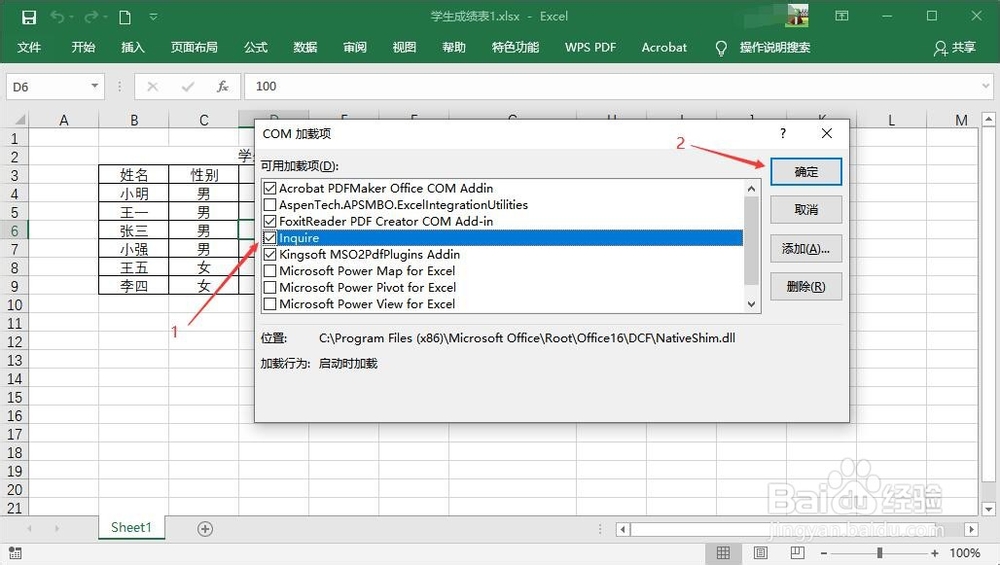The height and width of the screenshot is (565, 1000).
Task: Click the ribbon display options icon
Action: pos(842,16)
